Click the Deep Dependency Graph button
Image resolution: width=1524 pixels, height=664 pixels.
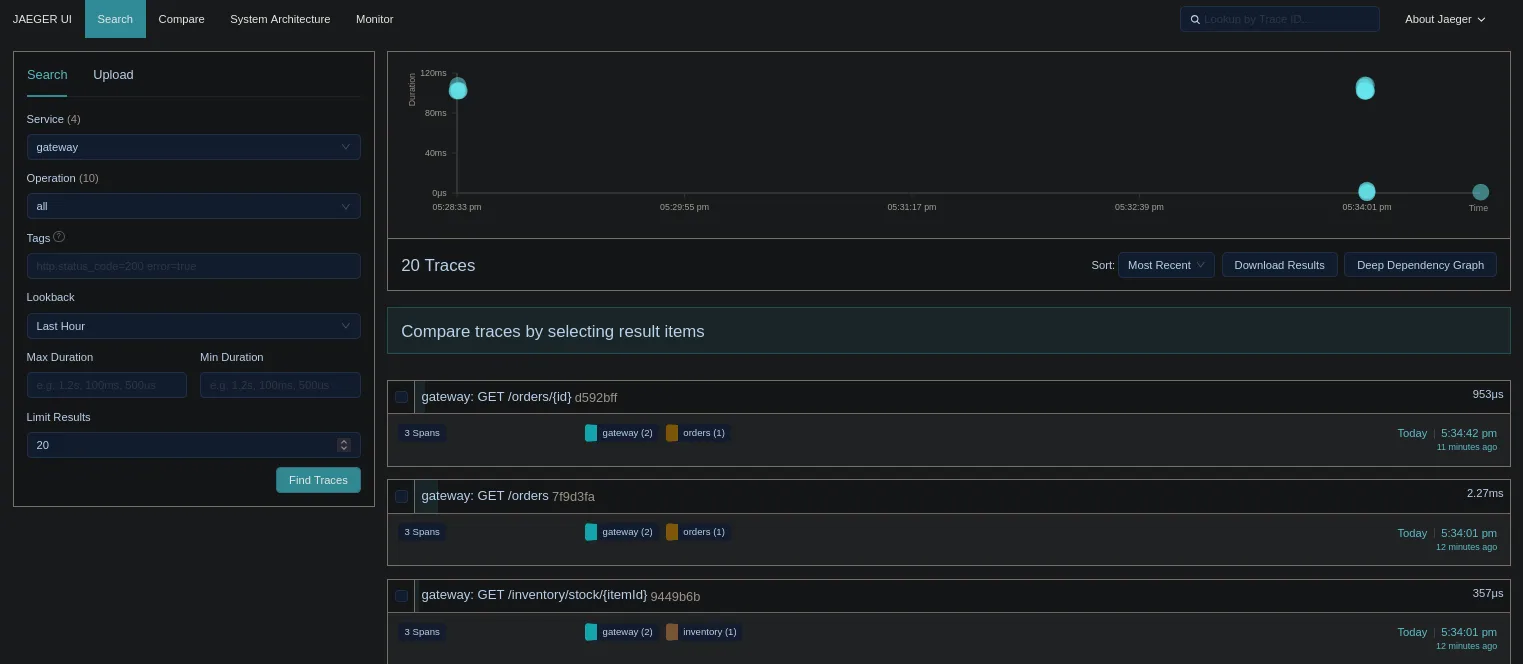click(x=1420, y=265)
